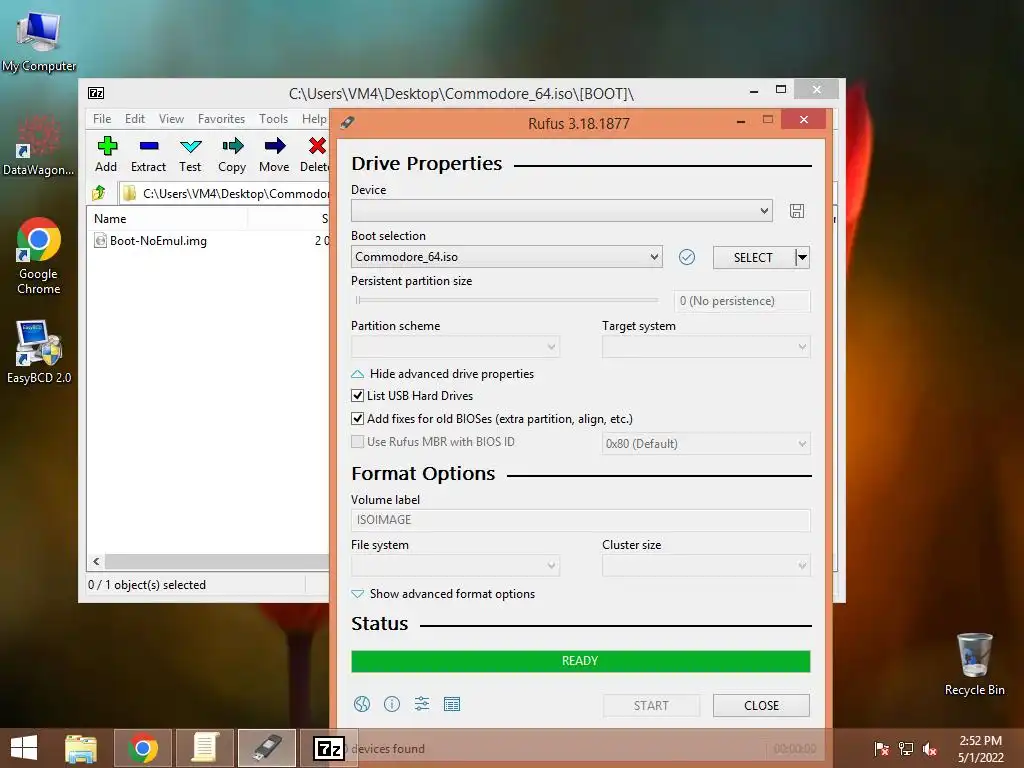Open the Help menu in 7-Zip
The image size is (1024, 768).
(x=313, y=119)
